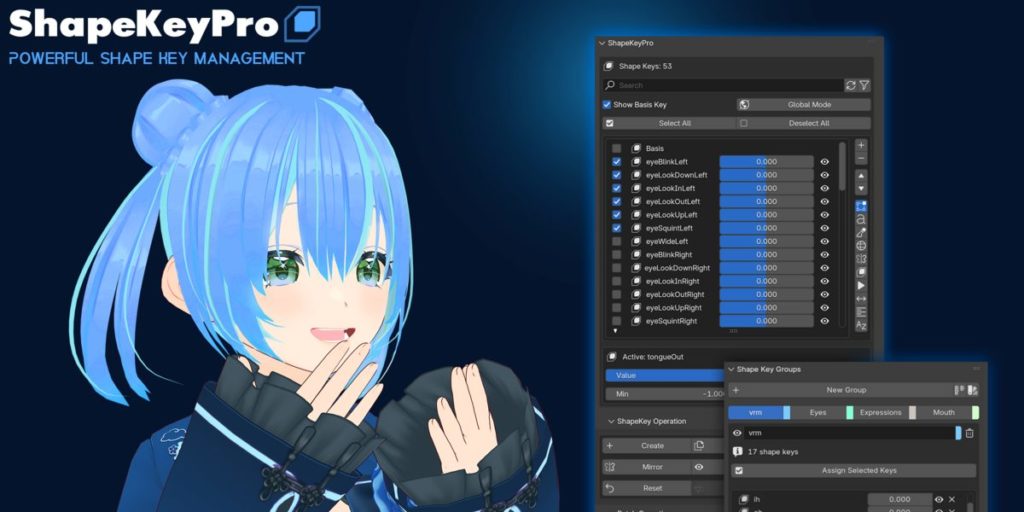Click the plus icon to add shape key
This screenshot has height=512, width=1024.
coord(861,146)
